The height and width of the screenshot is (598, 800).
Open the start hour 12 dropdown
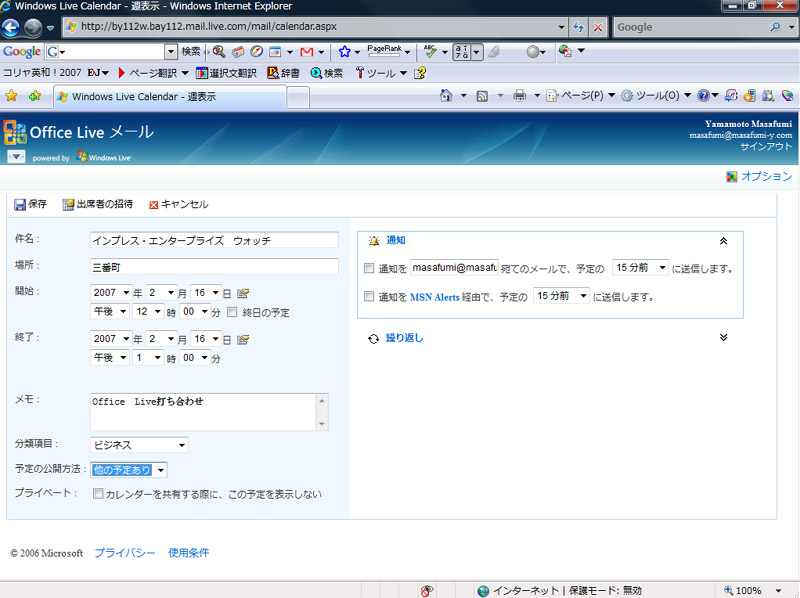tap(148, 311)
